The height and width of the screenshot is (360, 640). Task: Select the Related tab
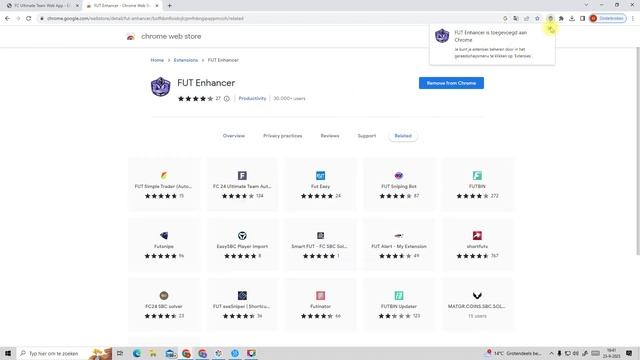pyautogui.click(x=403, y=136)
